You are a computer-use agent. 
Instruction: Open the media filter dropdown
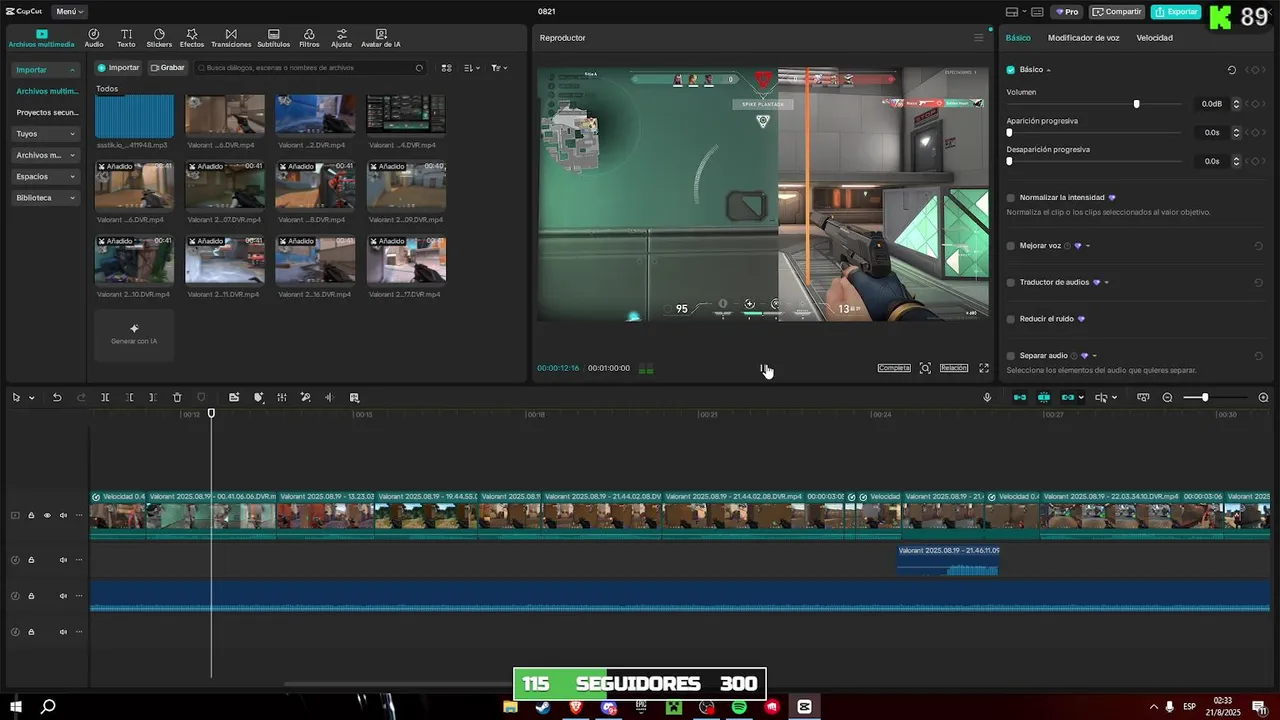pos(499,68)
